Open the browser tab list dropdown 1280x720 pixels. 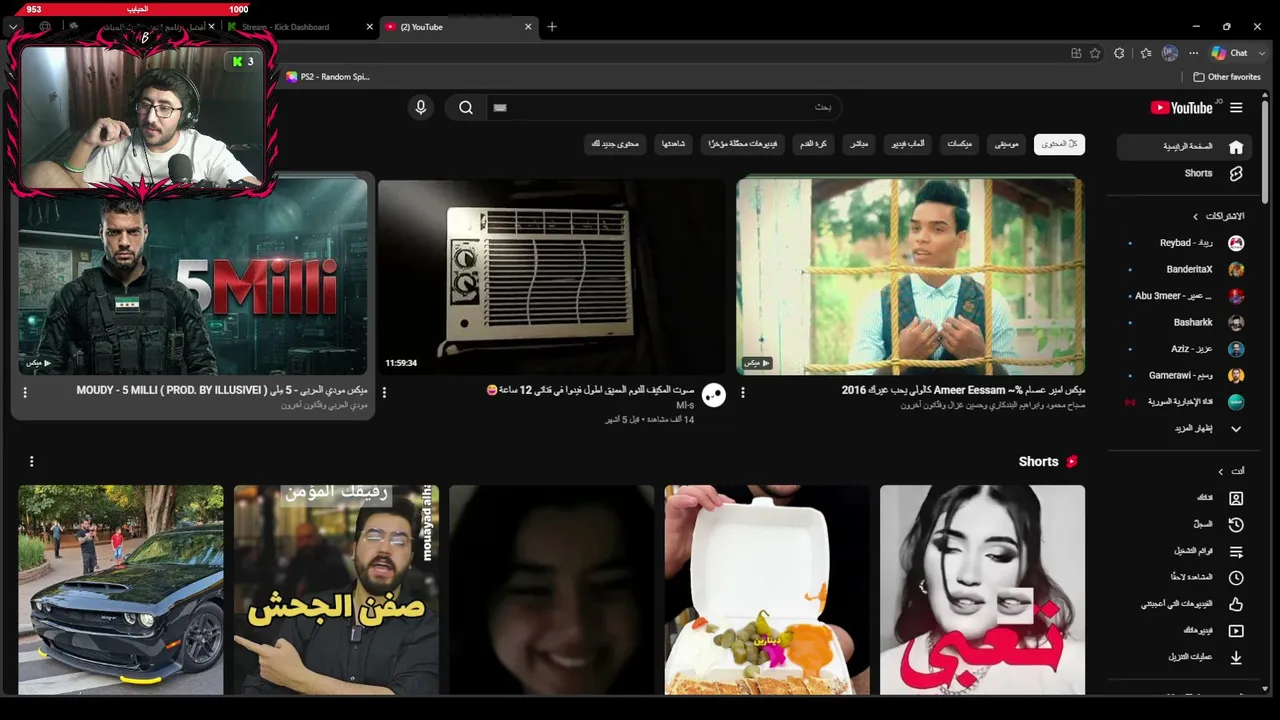point(13,27)
